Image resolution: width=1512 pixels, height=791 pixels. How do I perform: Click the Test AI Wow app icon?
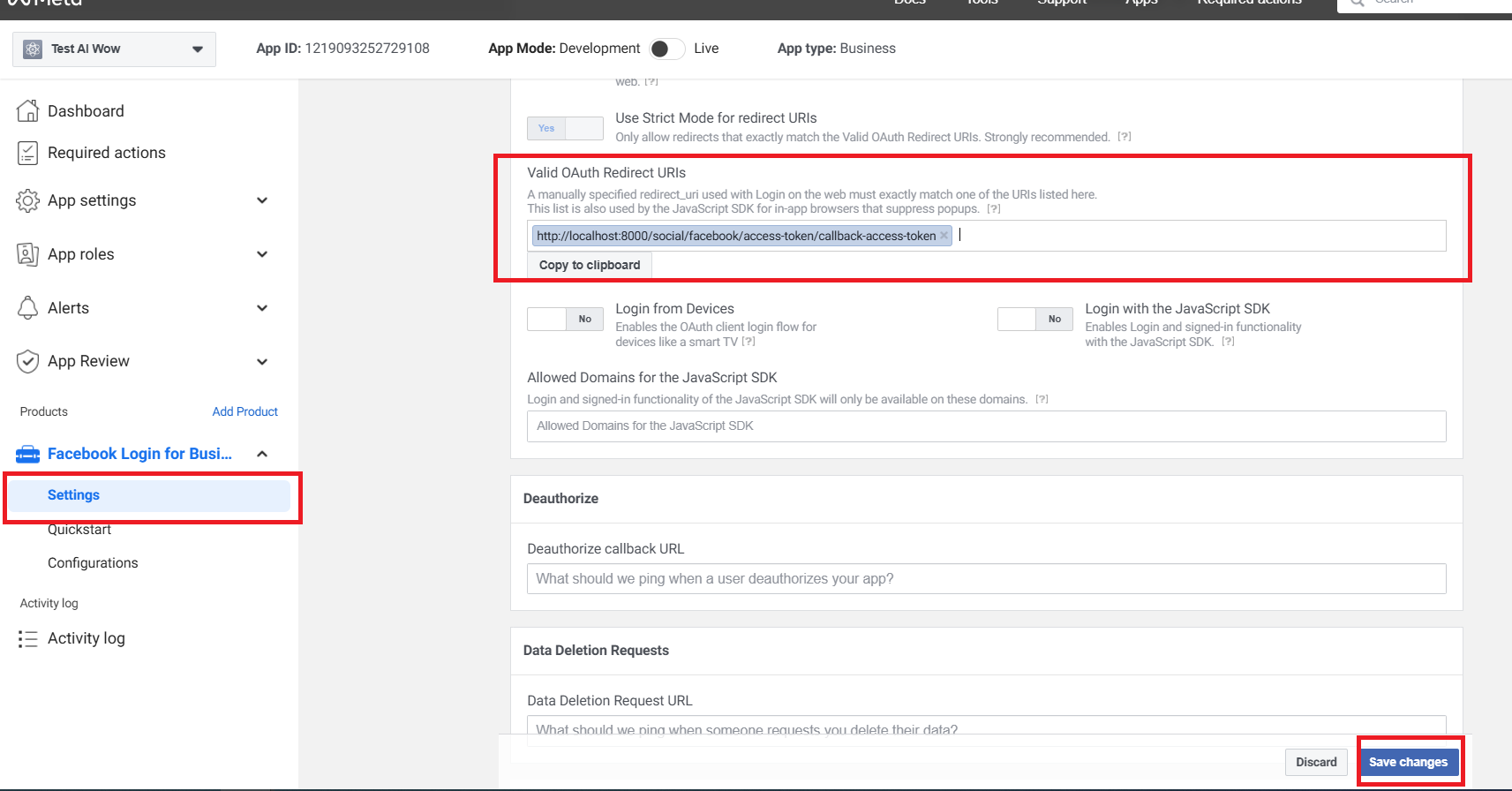click(33, 49)
